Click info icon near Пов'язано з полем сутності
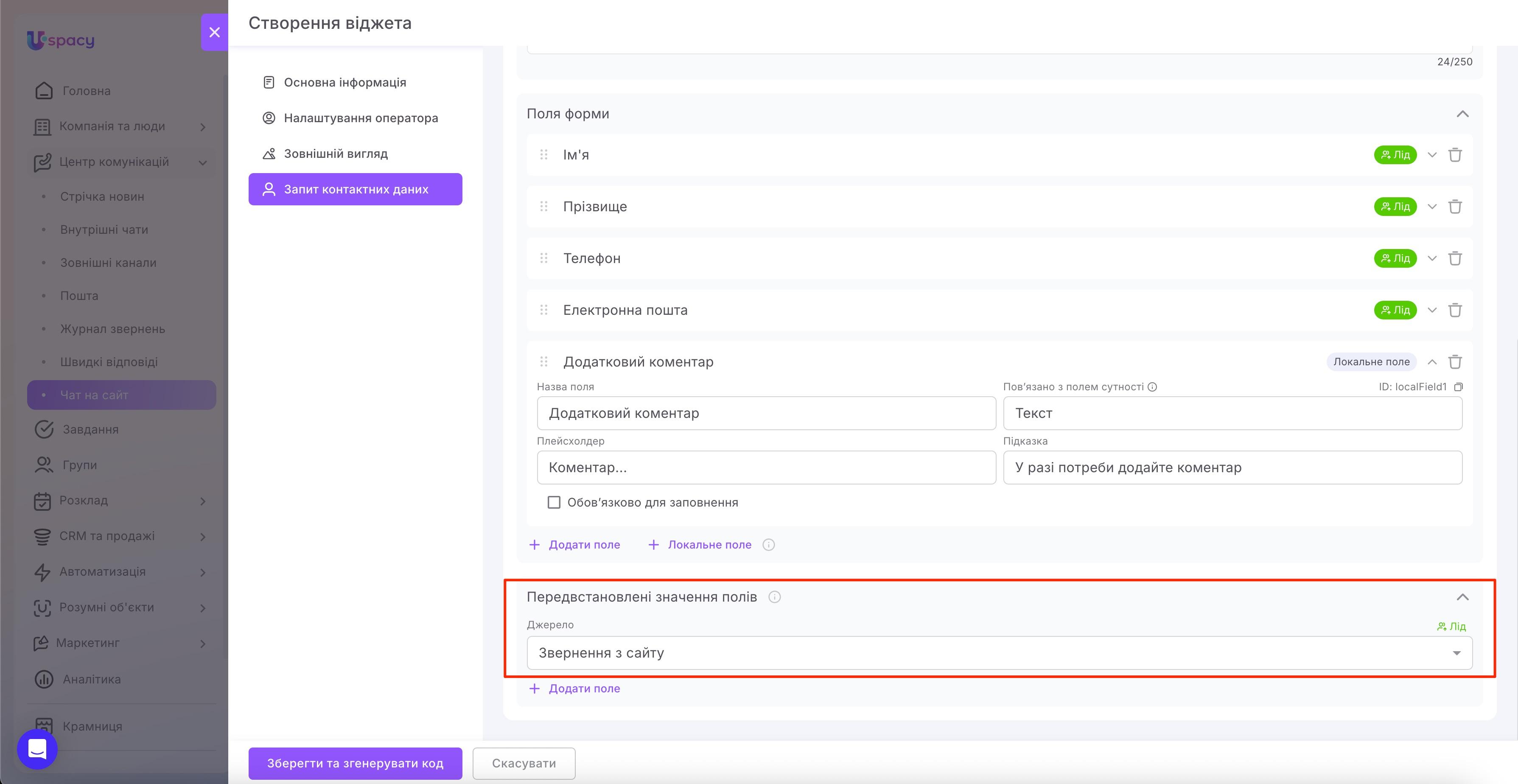The height and width of the screenshot is (784, 1518). click(1152, 387)
